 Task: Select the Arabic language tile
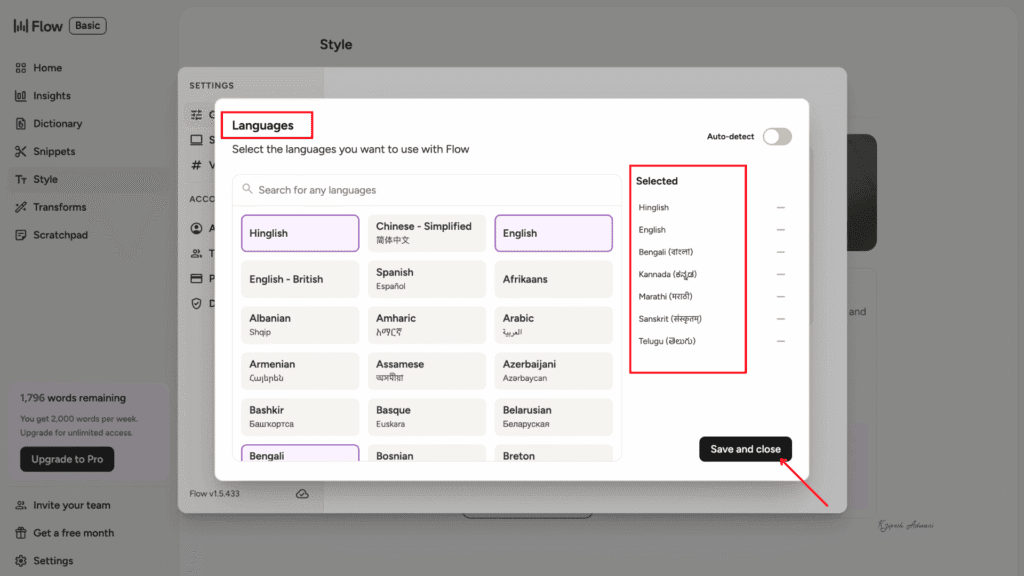[x=553, y=325]
